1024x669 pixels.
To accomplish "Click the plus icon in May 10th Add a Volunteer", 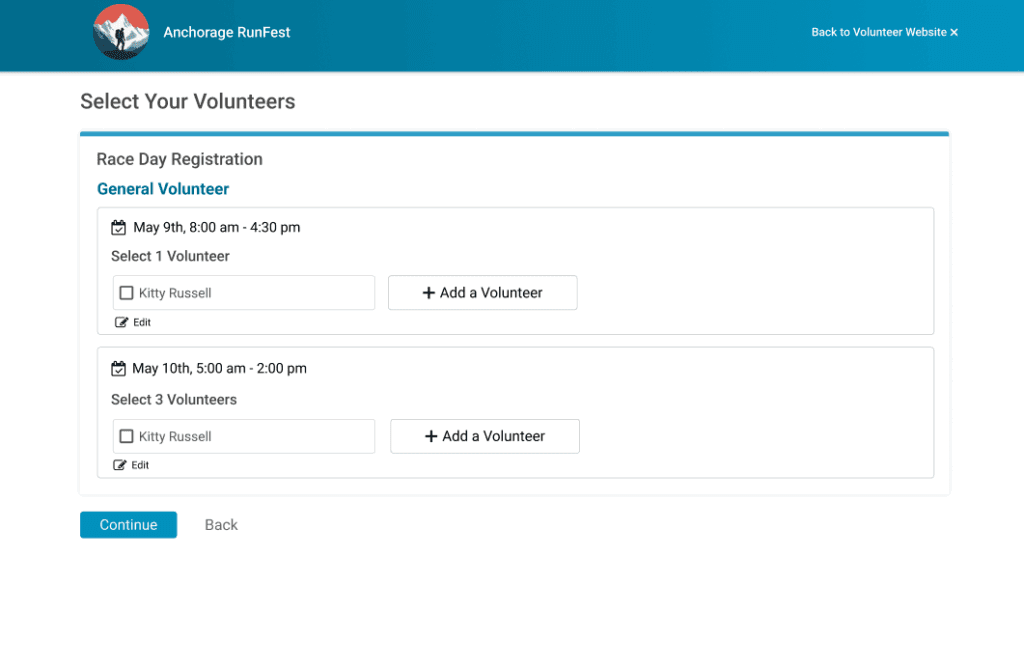I will click(x=431, y=437).
